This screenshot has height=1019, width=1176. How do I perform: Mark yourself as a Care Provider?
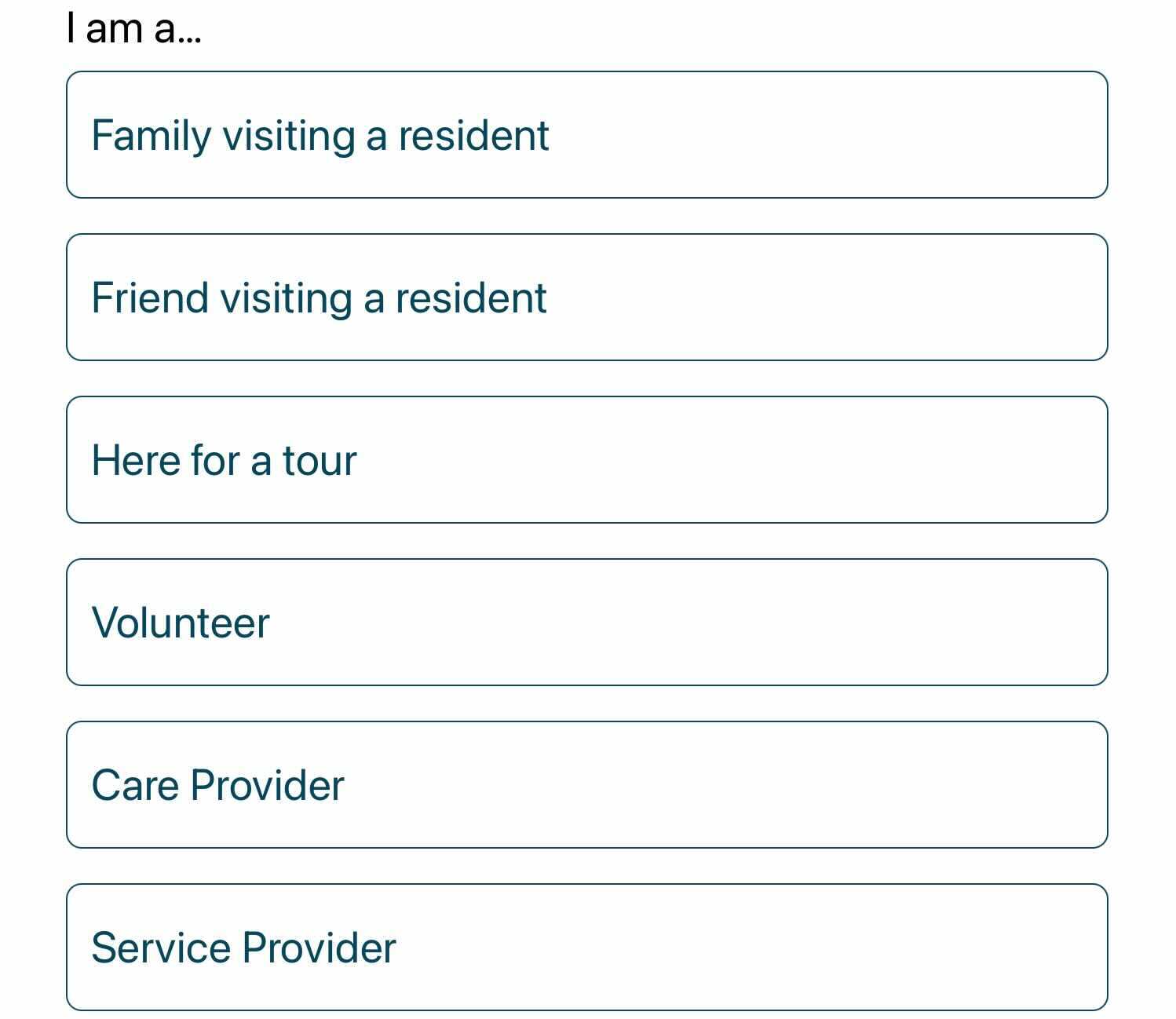click(587, 785)
